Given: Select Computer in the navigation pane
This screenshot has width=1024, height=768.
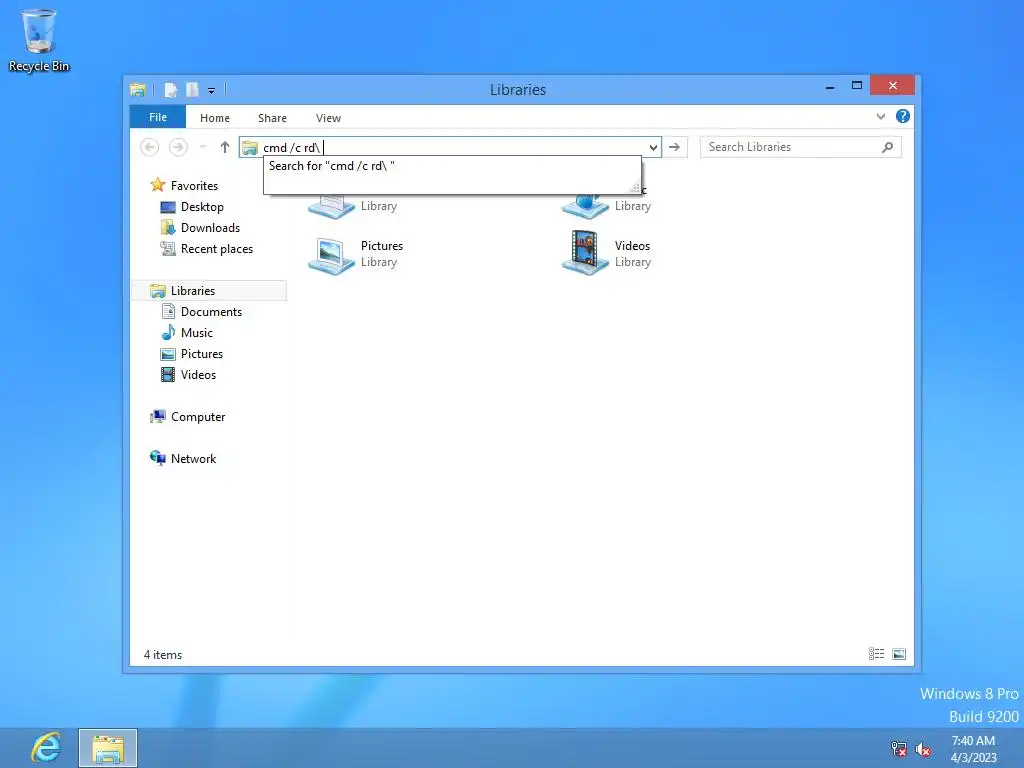Looking at the screenshot, I should 197,417.
